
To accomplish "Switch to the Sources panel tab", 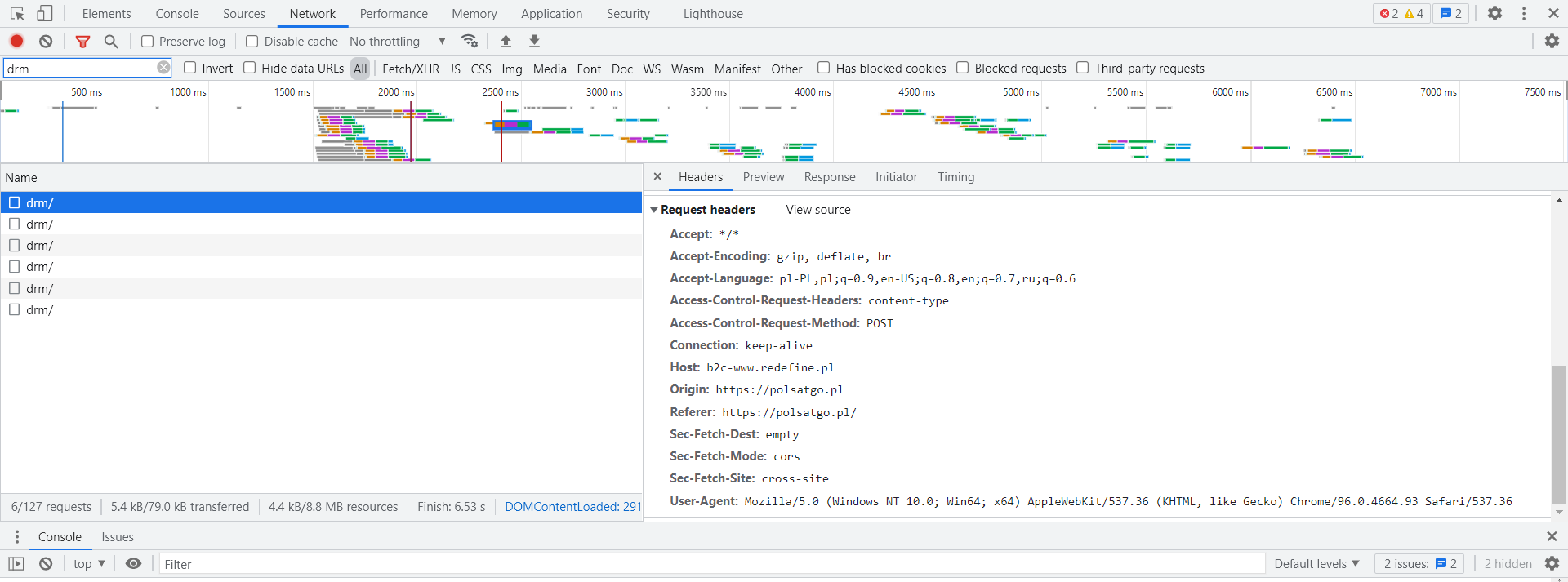I will point(244,14).
